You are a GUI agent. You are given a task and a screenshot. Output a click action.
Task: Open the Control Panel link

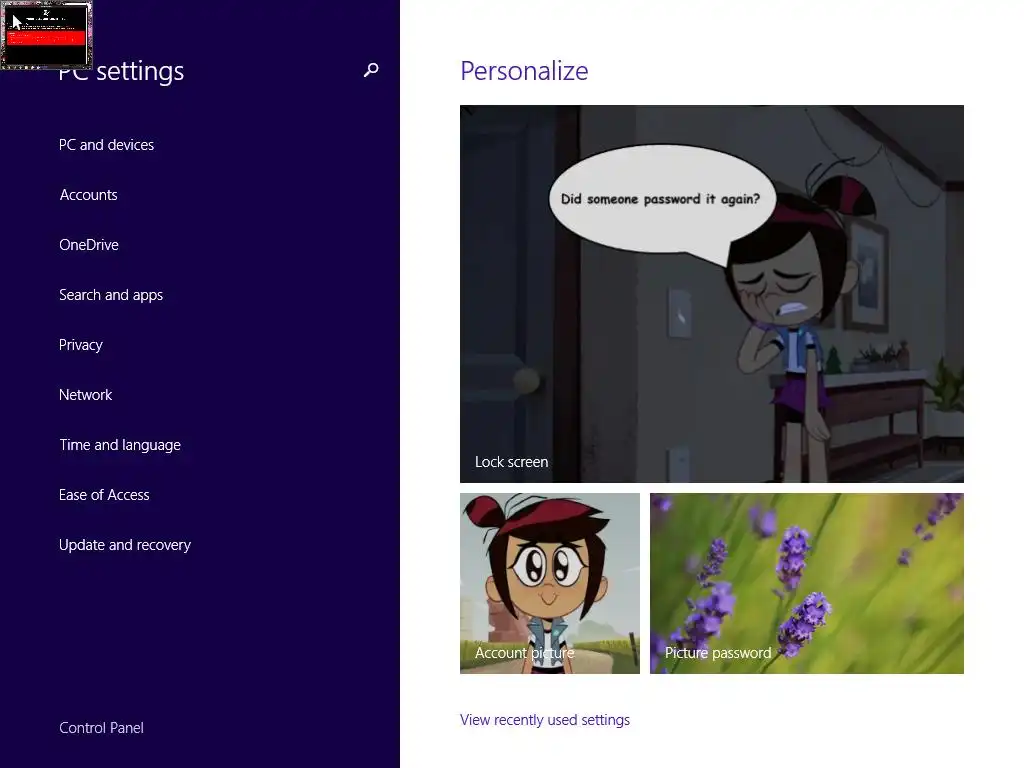101,728
